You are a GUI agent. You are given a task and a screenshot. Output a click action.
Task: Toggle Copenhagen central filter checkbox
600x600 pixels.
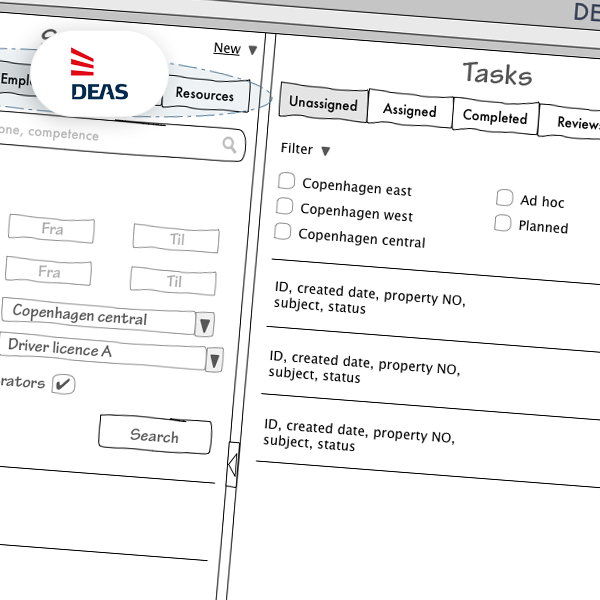coord(283,233)
